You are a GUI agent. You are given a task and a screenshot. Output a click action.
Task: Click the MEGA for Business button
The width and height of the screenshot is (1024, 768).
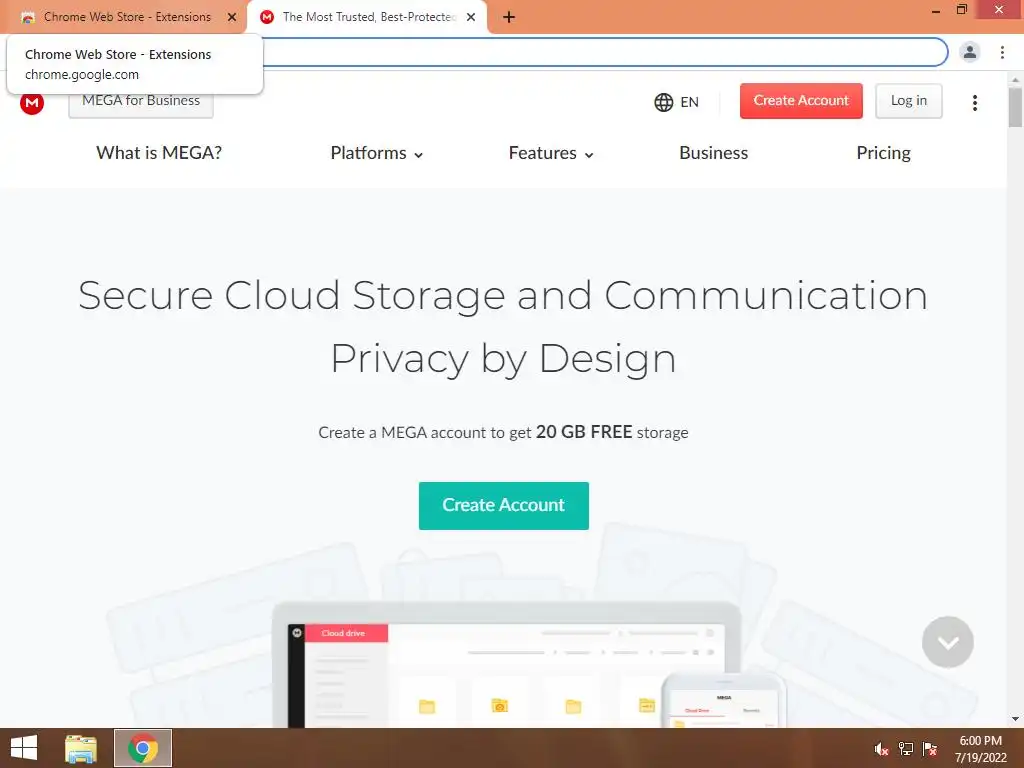(141, 101)
